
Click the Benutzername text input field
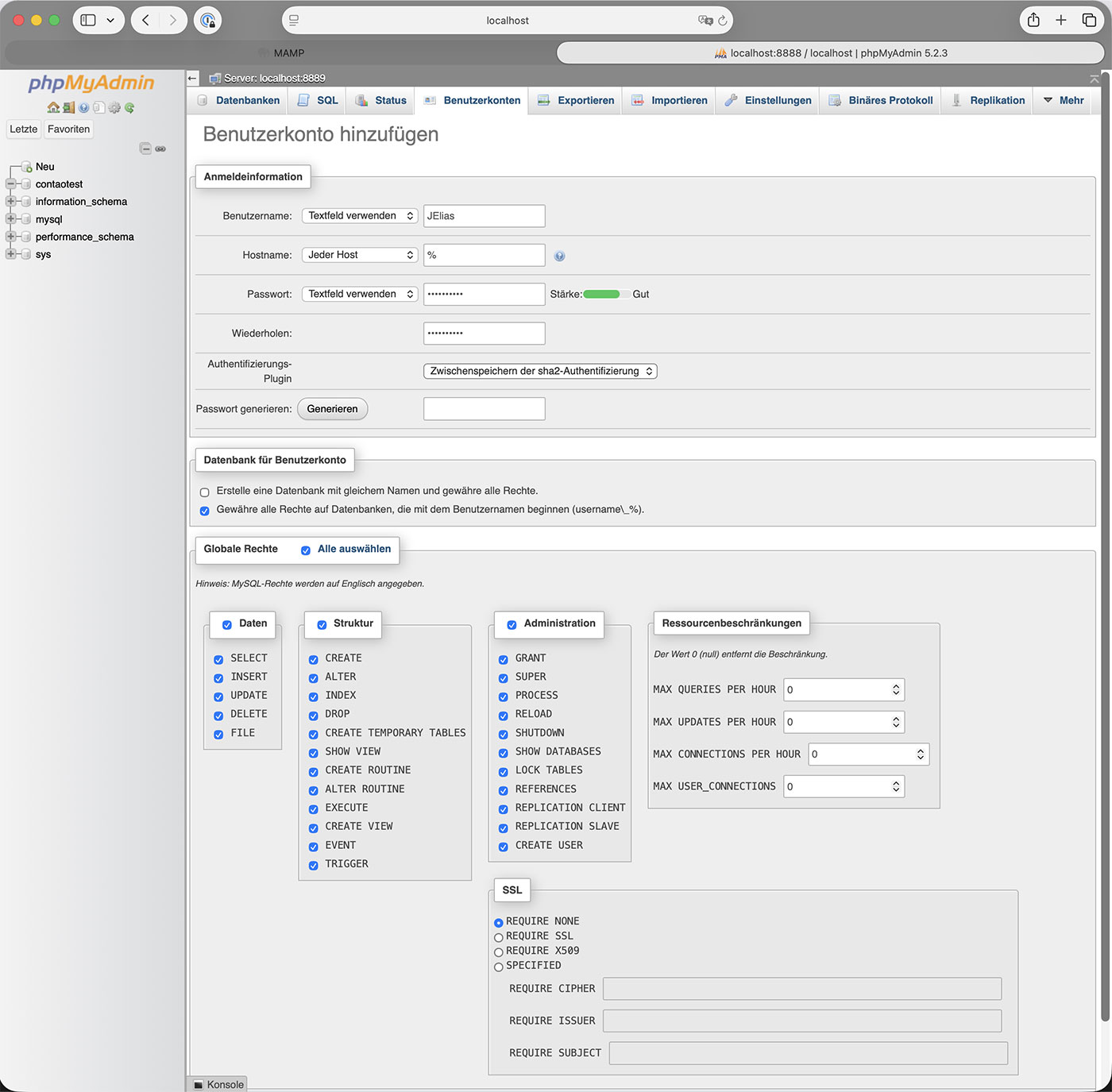coord(484,216)
